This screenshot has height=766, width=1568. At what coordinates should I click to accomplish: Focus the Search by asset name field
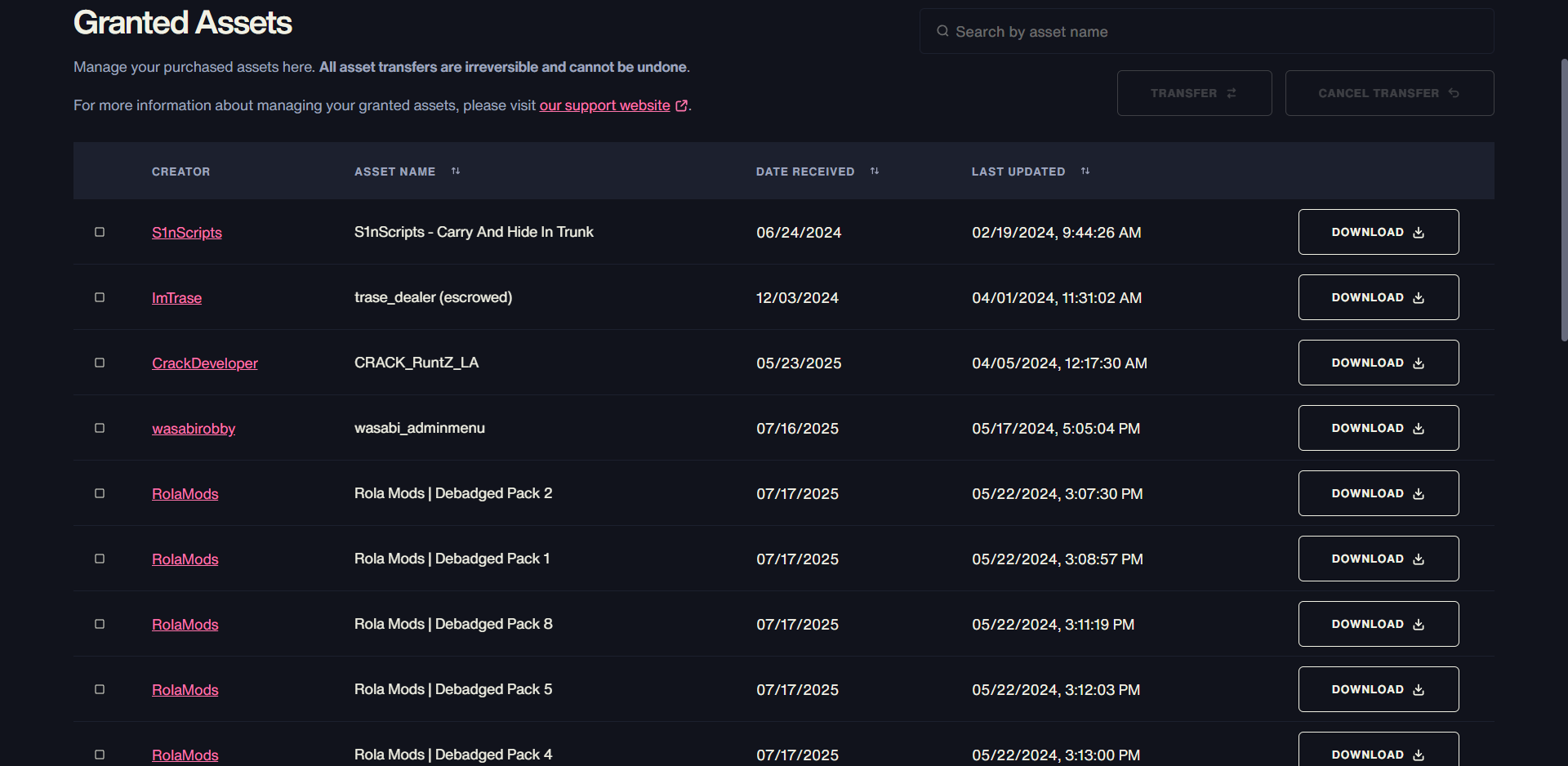[x=1207, y=31]
